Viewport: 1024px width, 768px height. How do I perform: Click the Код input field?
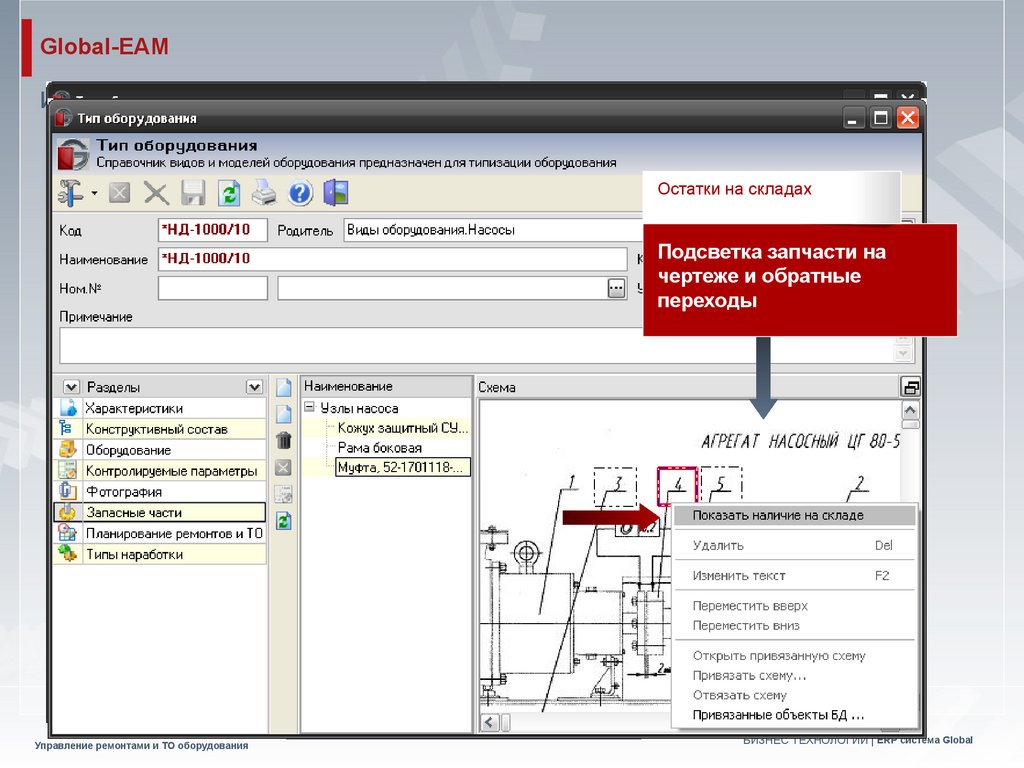213,230
